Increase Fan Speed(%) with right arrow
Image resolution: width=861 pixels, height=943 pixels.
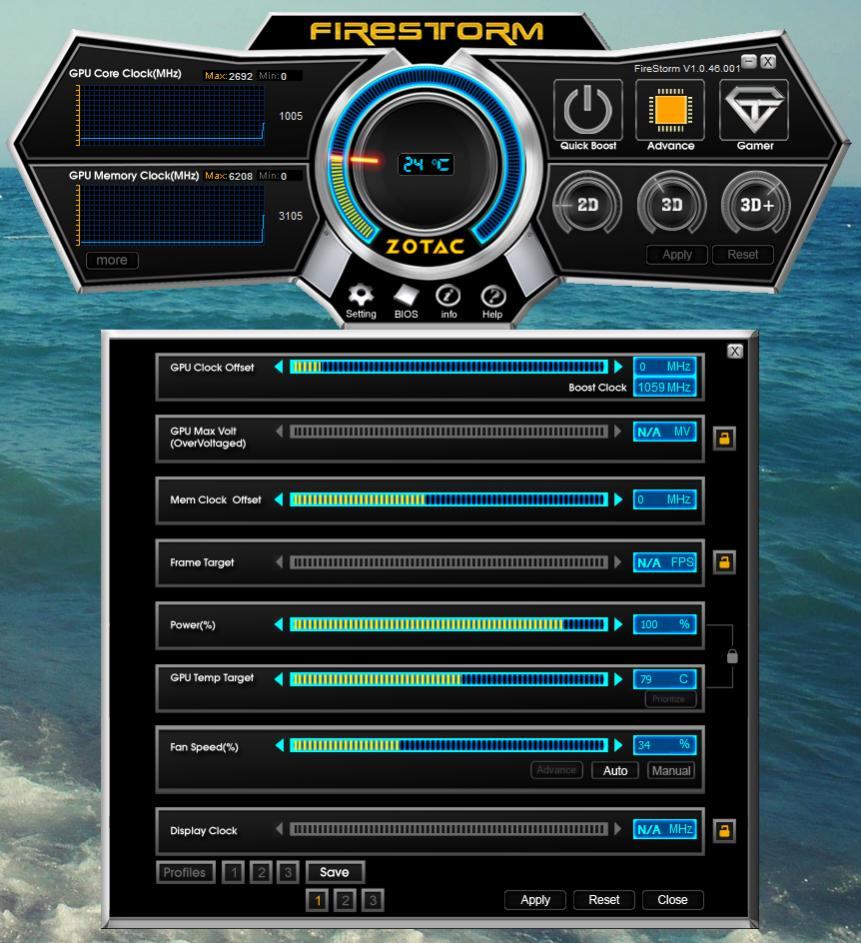pyautogui.click(x=618, y=745)
